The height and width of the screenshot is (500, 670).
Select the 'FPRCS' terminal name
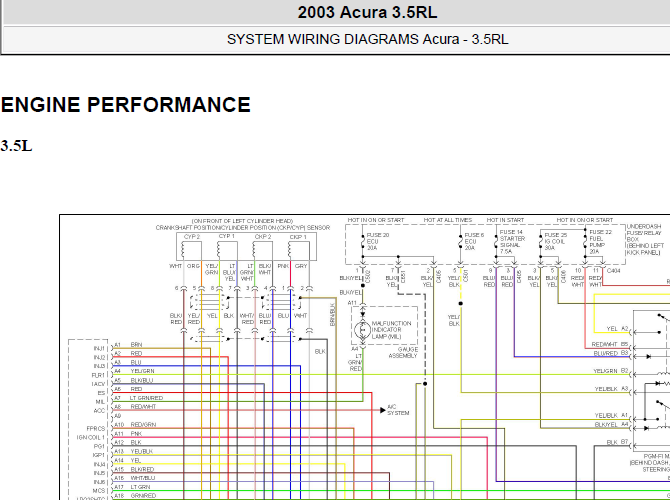pos(96,428)
